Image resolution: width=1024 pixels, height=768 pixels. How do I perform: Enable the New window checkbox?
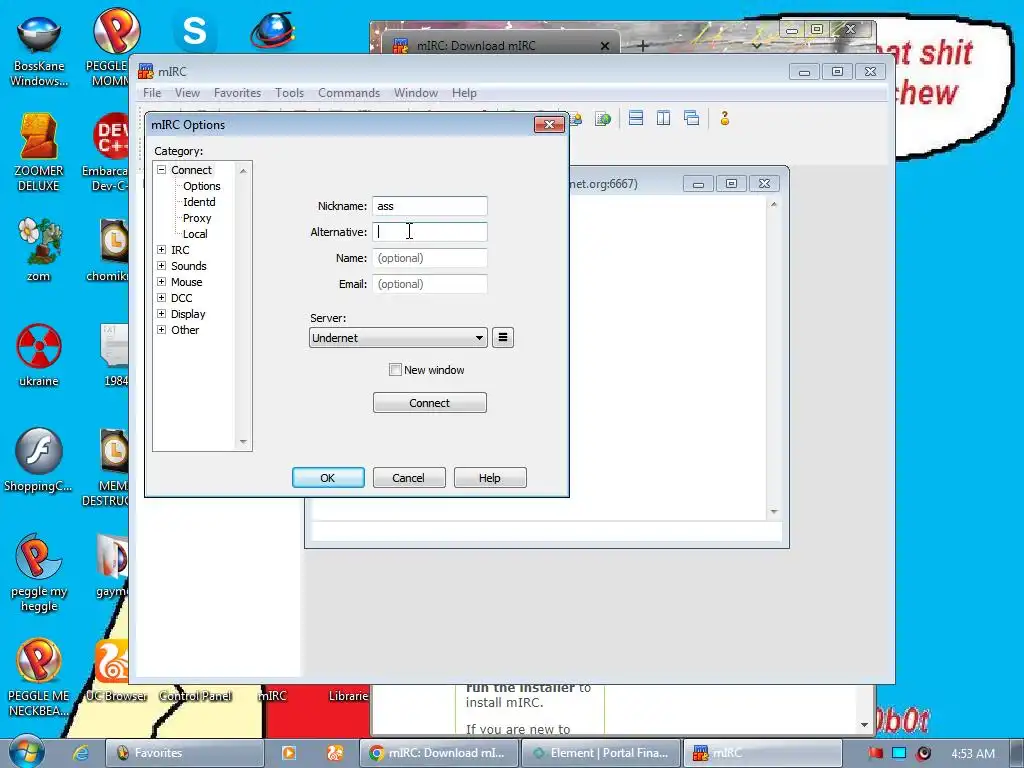point(395,370)
